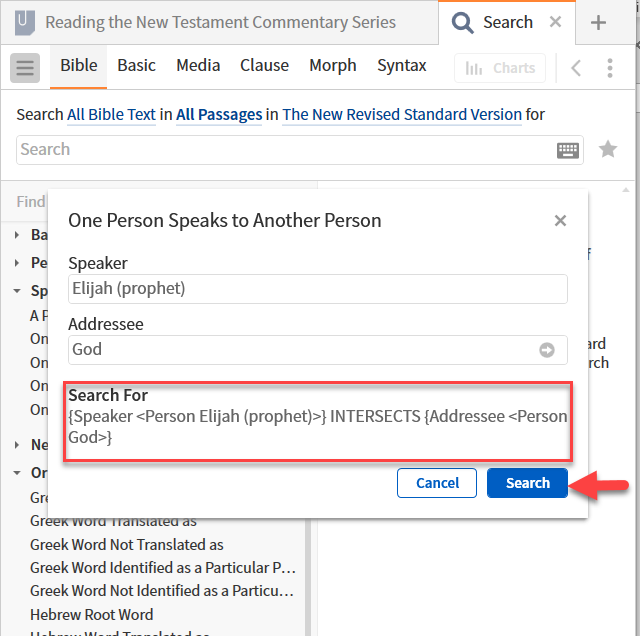Open the Reading the New Testament Commentary tab
Screen dimensions: 640x636
coord(220,22)
